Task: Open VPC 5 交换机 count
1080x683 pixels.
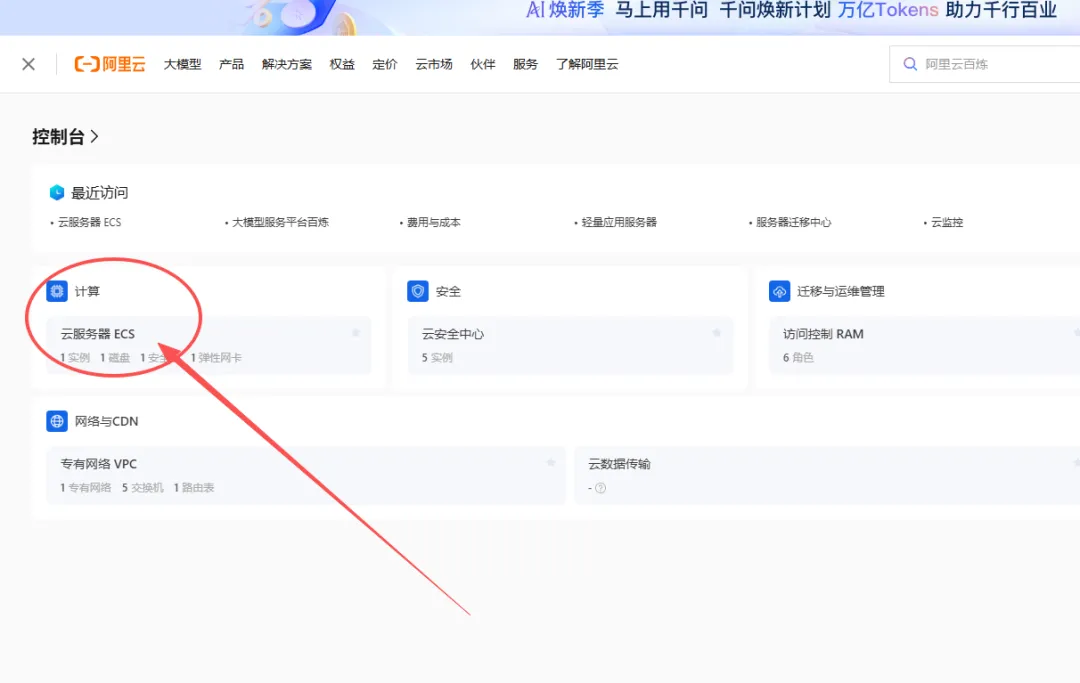Action: click(143, 487)
